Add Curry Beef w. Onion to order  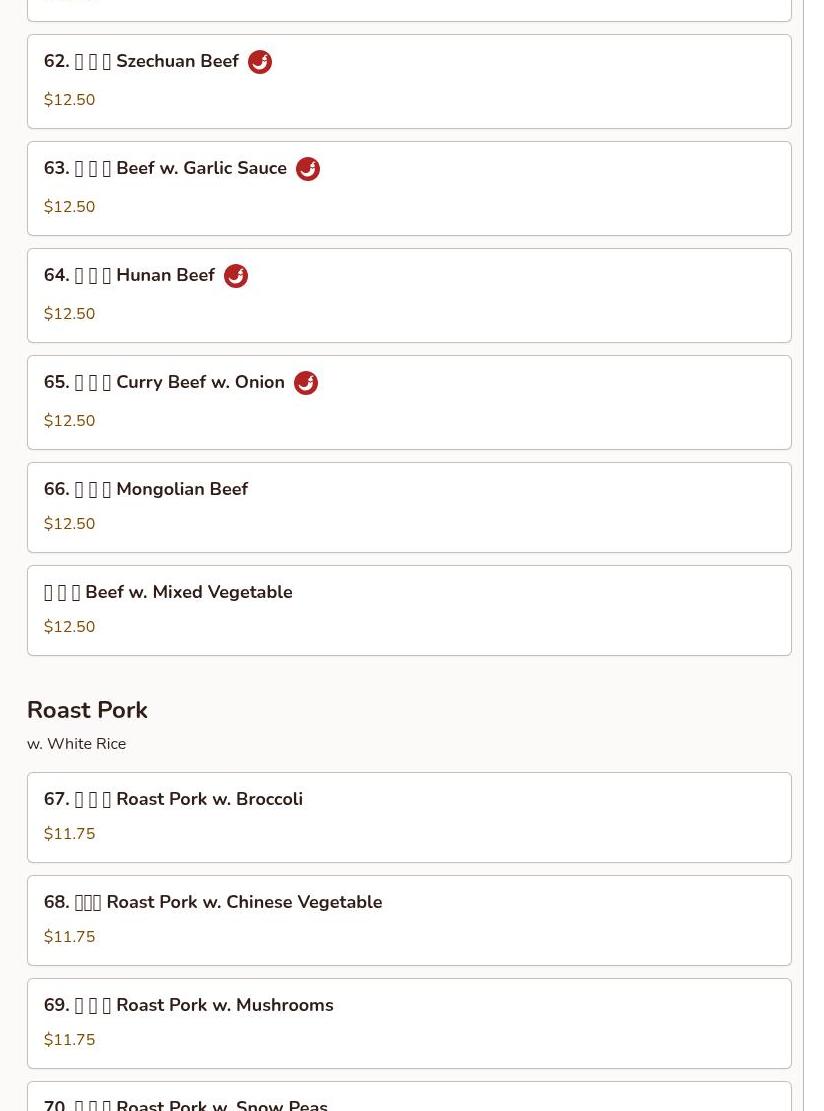coord(409,402)
